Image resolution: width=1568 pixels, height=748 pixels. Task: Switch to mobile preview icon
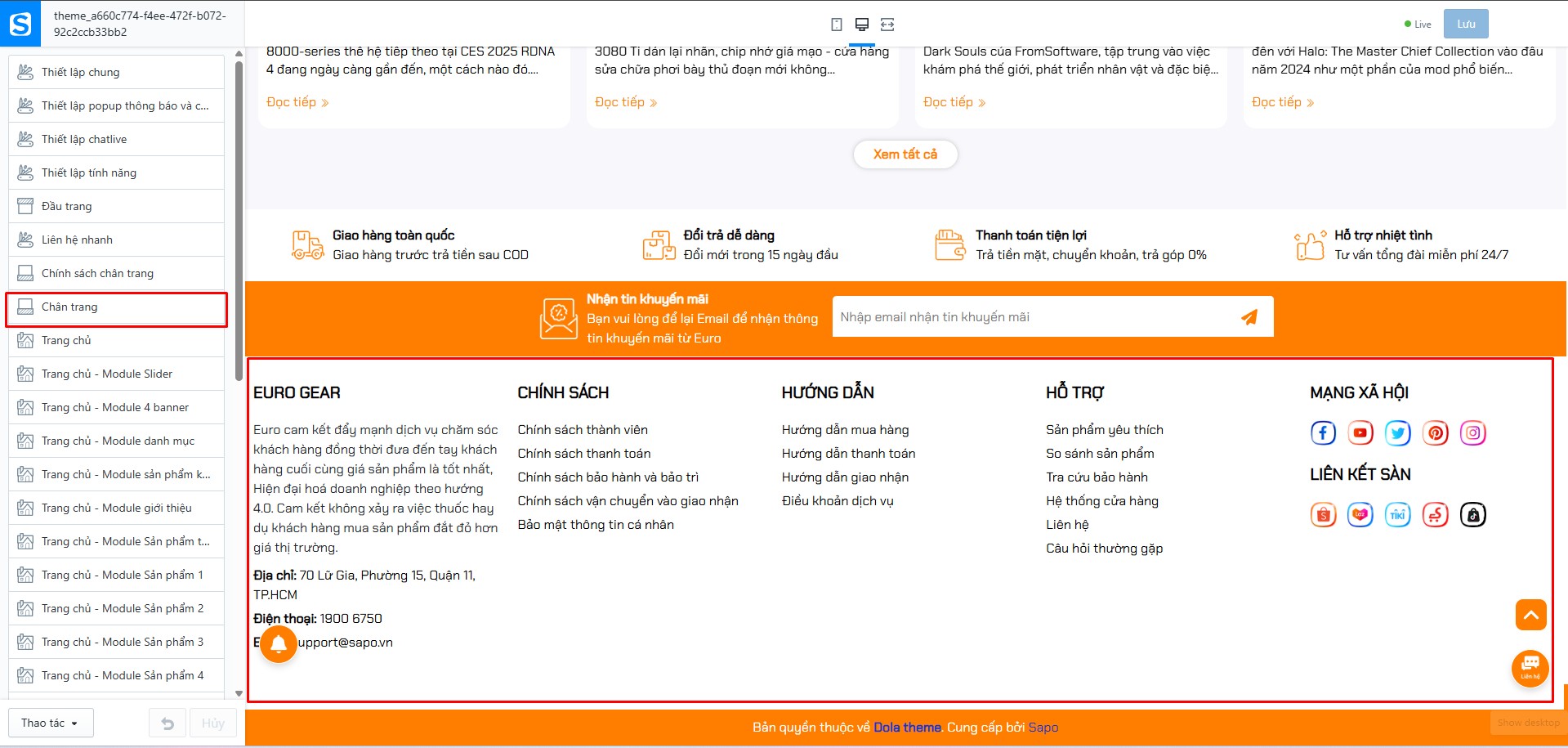click(837, 25)
